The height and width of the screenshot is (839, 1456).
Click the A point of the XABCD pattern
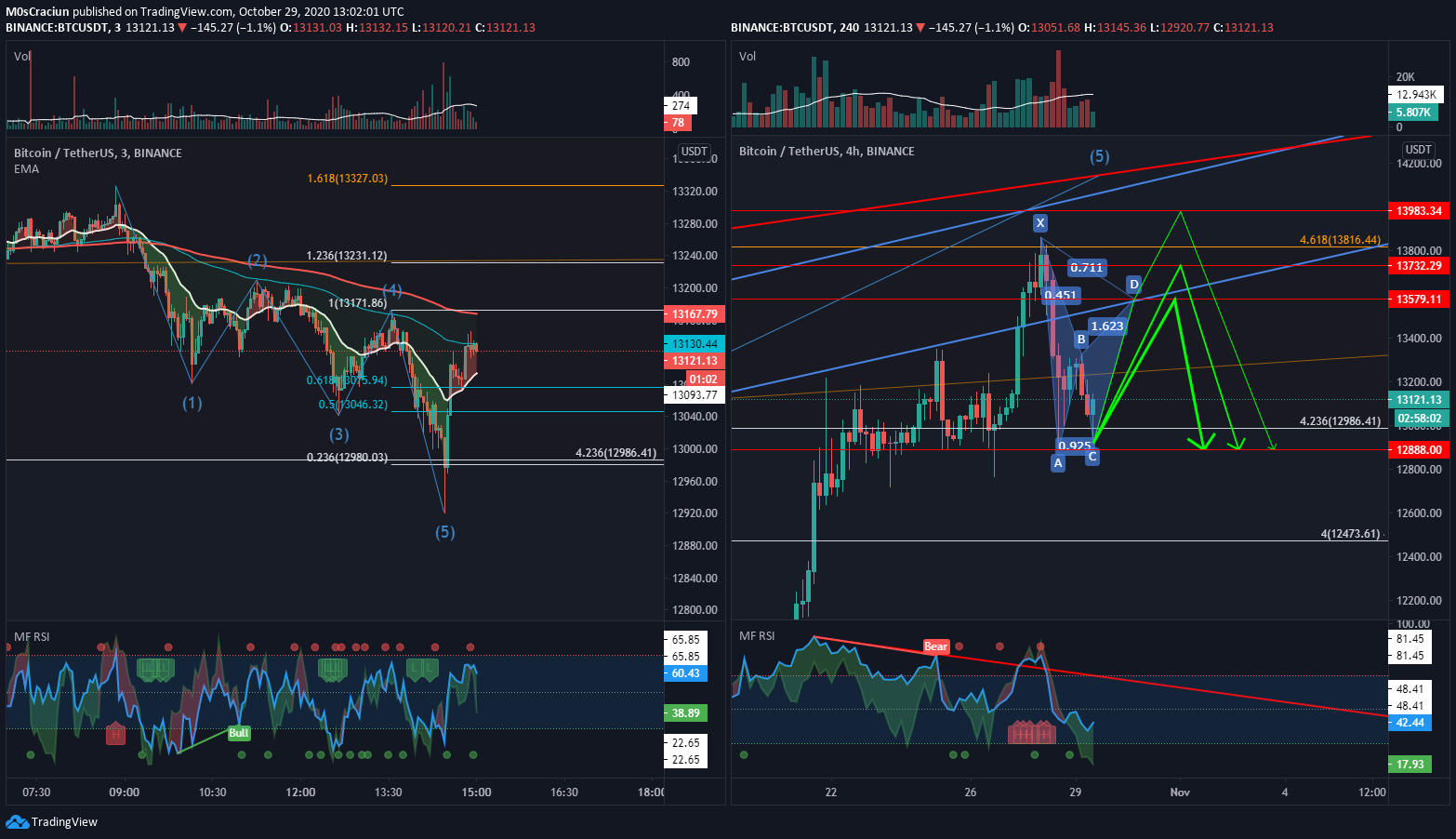pyautogui.click(x=1058, y=462)
